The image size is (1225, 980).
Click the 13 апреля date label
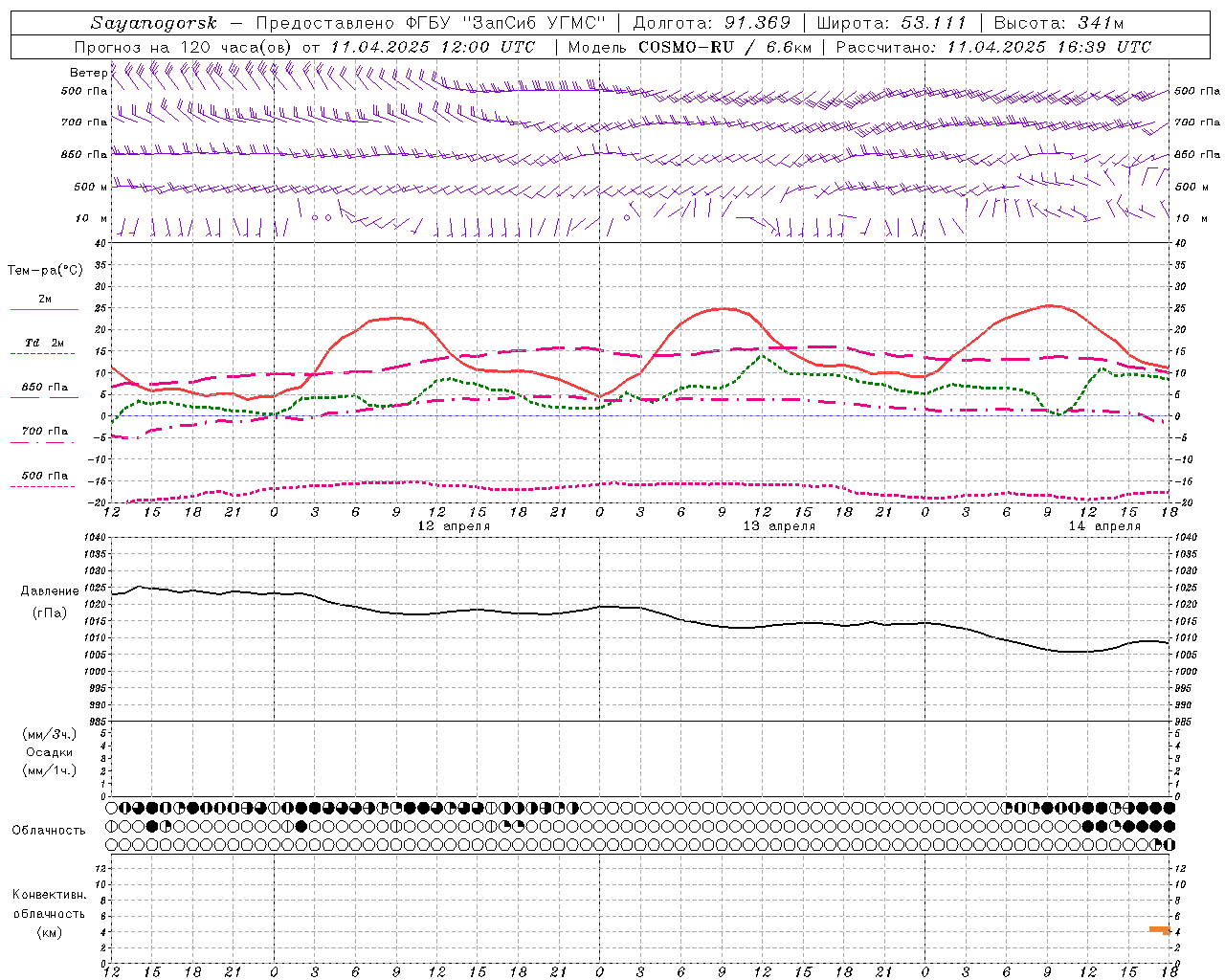click(x=779, y=526)
